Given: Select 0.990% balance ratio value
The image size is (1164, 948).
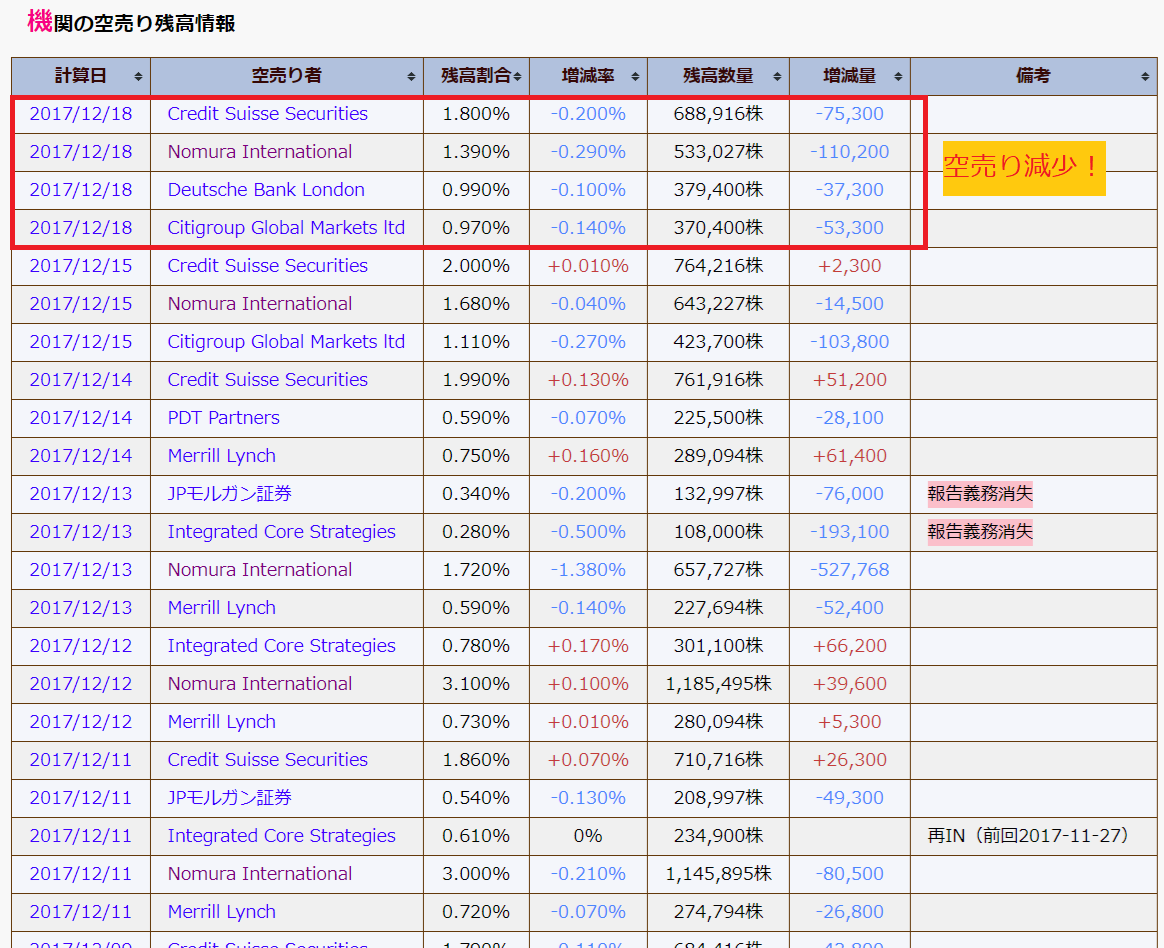Looking at the screenshot, I should 476,189.
